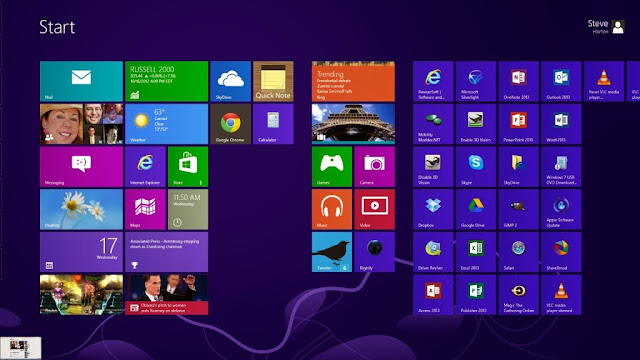Open the green Xbox Games tile
The image size is (640, 360).
[x=332, y=167]
